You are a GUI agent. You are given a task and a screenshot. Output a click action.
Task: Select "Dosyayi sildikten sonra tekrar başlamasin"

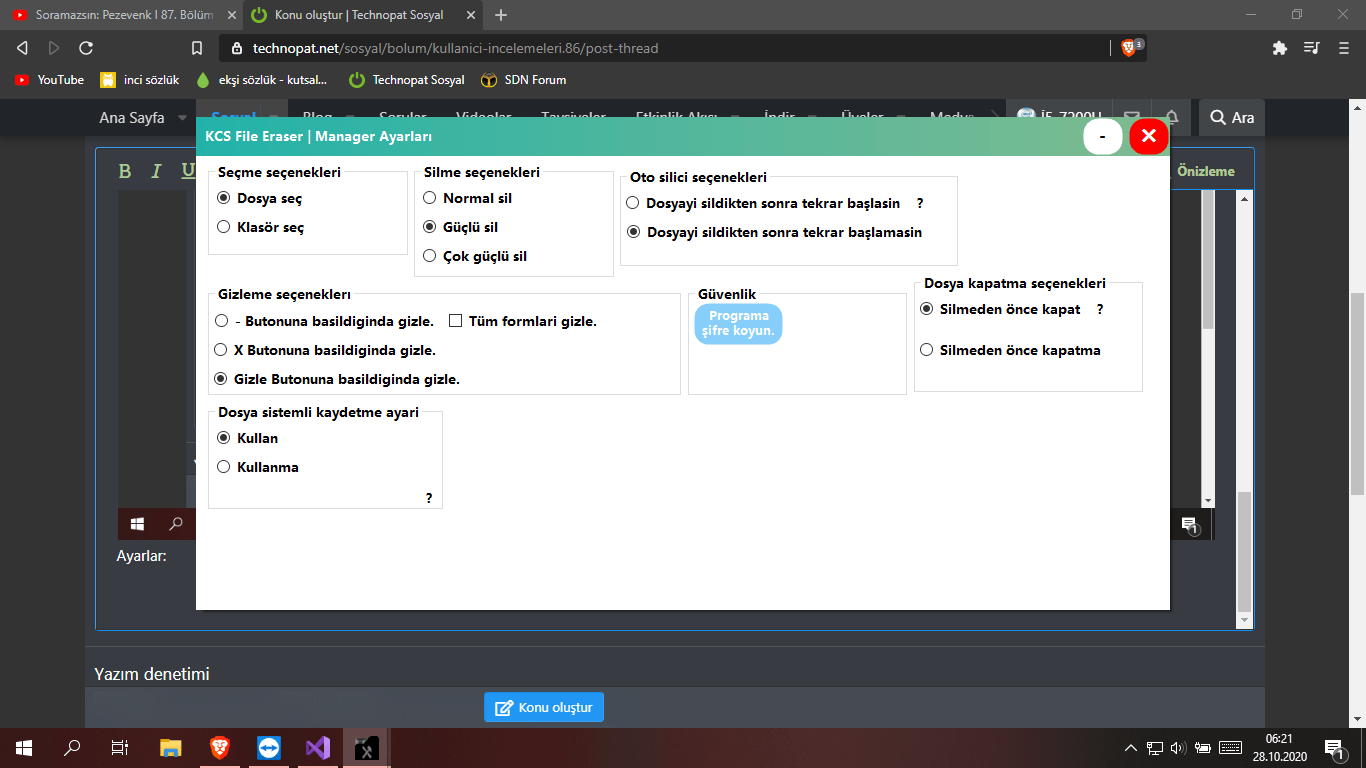coord(774,233)
